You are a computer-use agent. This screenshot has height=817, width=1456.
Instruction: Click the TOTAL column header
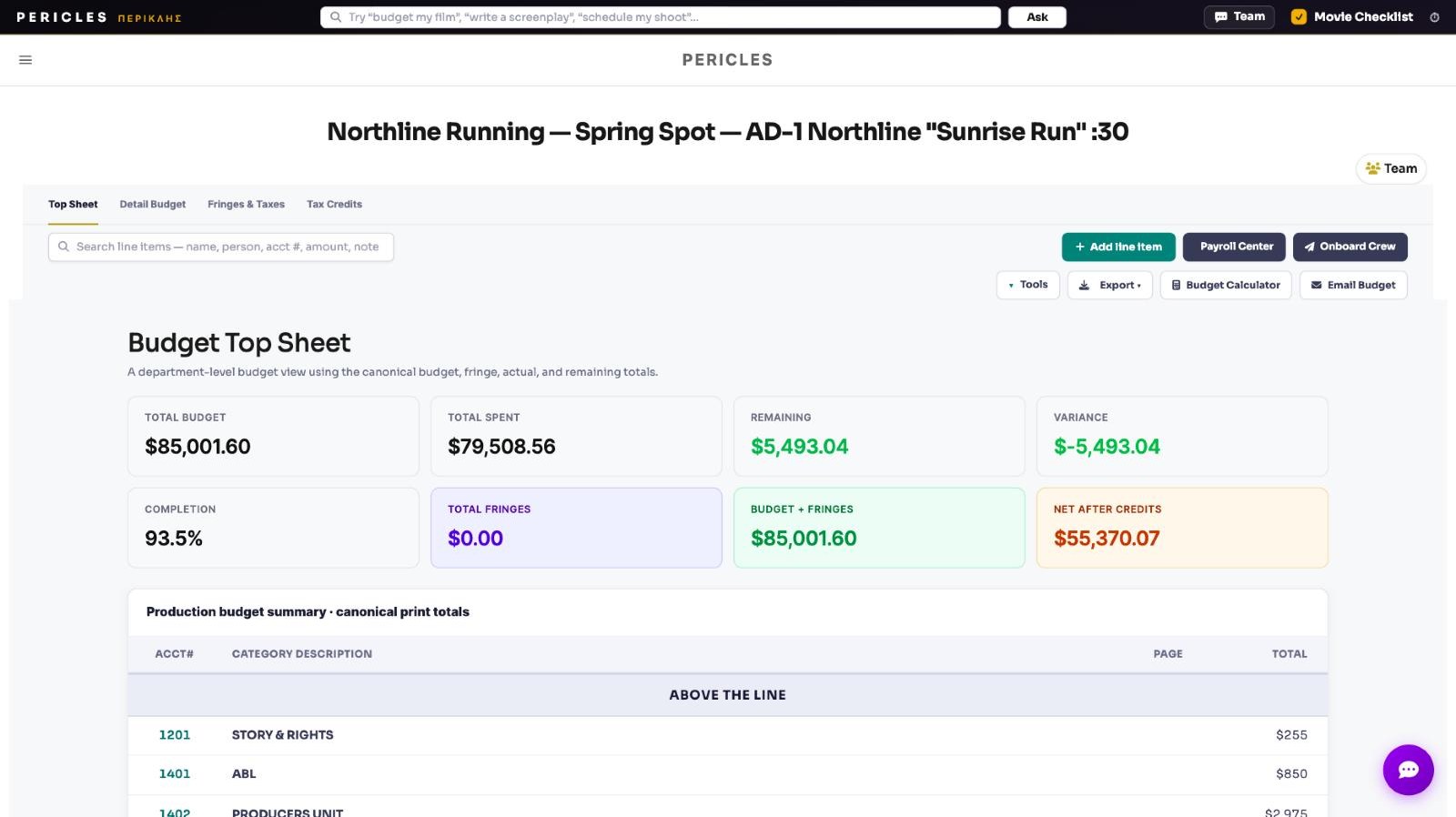pos(1289,654)
